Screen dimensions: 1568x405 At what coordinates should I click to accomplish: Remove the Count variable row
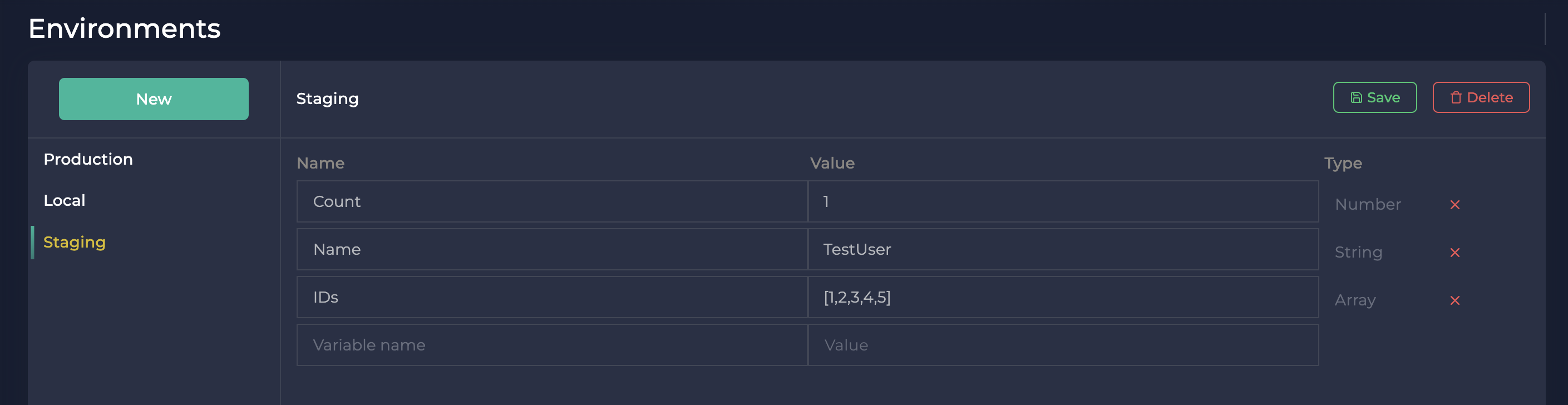coord(1455,205)
